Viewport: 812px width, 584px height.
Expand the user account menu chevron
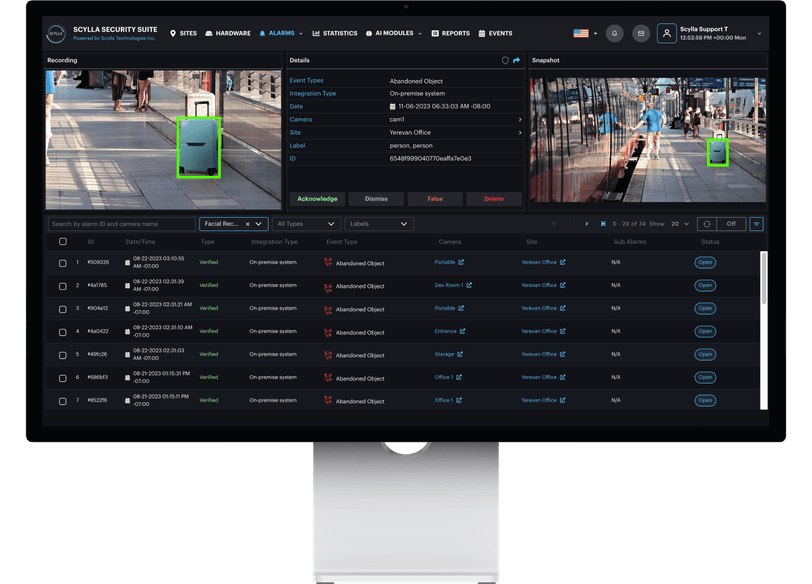click(x=759, y=34)
